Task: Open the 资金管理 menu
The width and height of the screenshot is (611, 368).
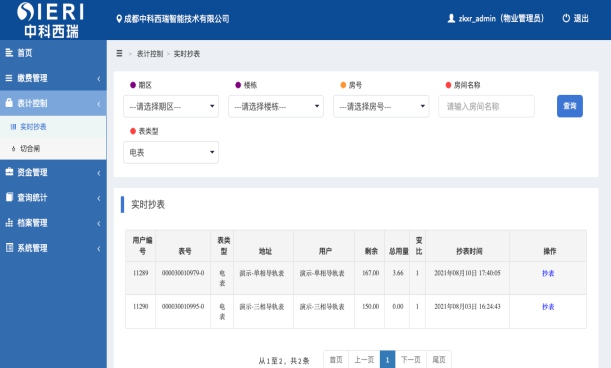Action: 53,172
